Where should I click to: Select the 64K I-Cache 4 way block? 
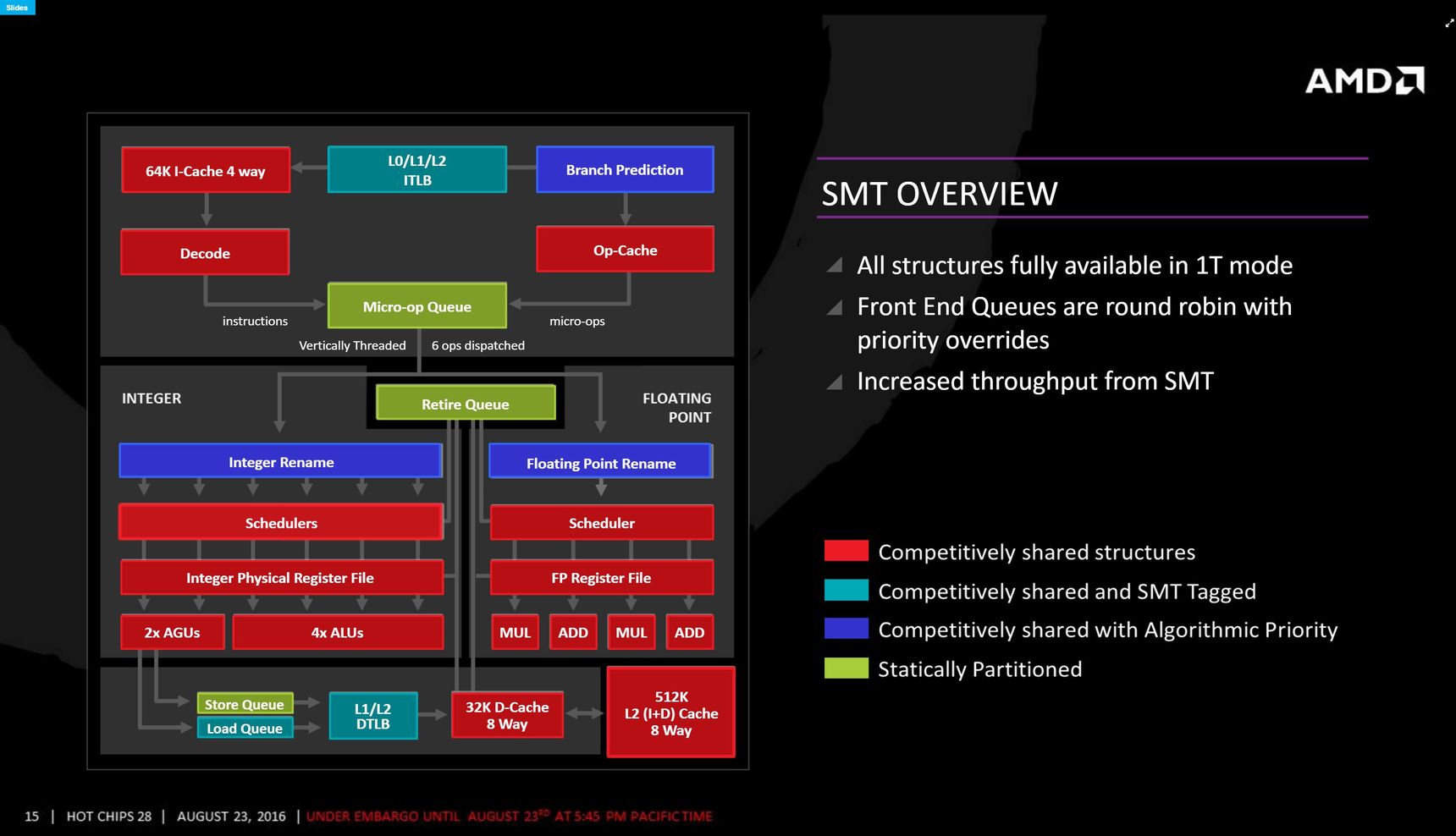[x=206, y=170]
